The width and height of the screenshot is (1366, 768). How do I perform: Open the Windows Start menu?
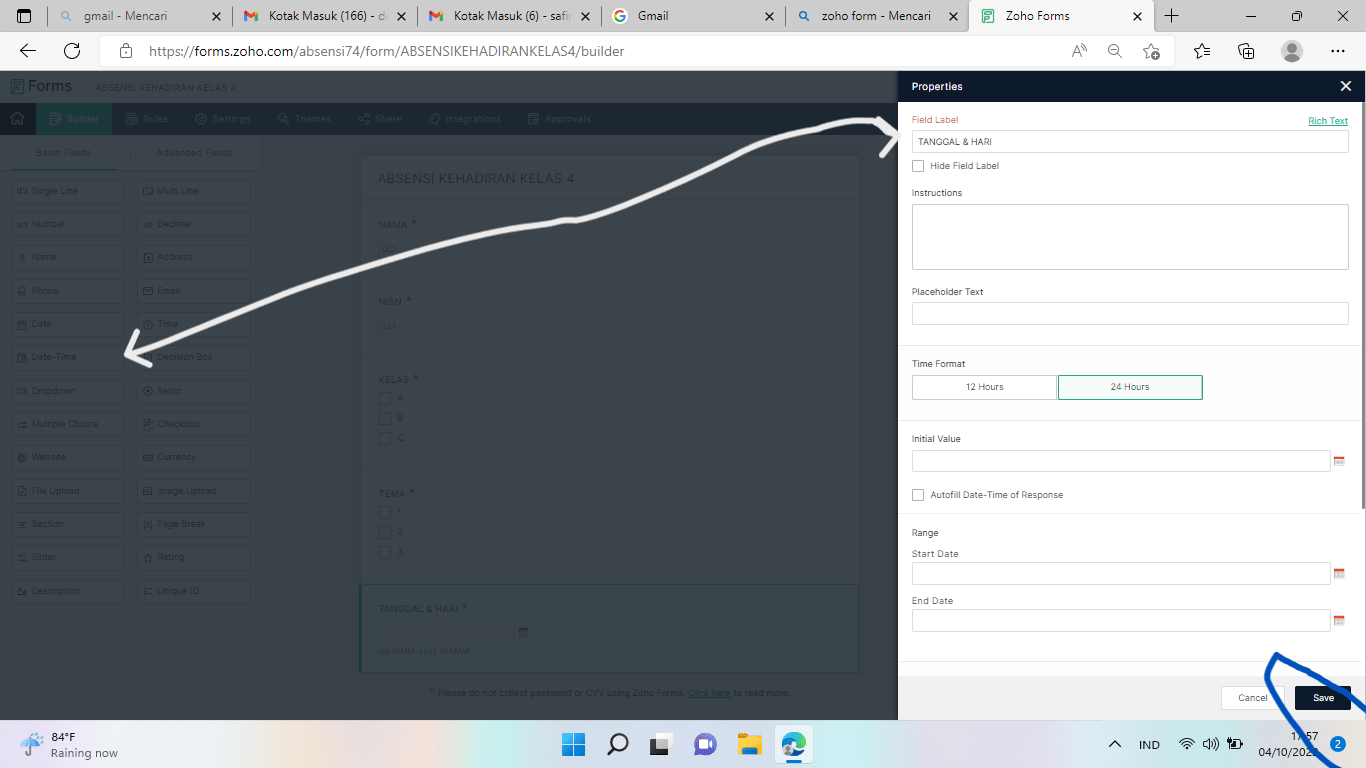point(573,744)
